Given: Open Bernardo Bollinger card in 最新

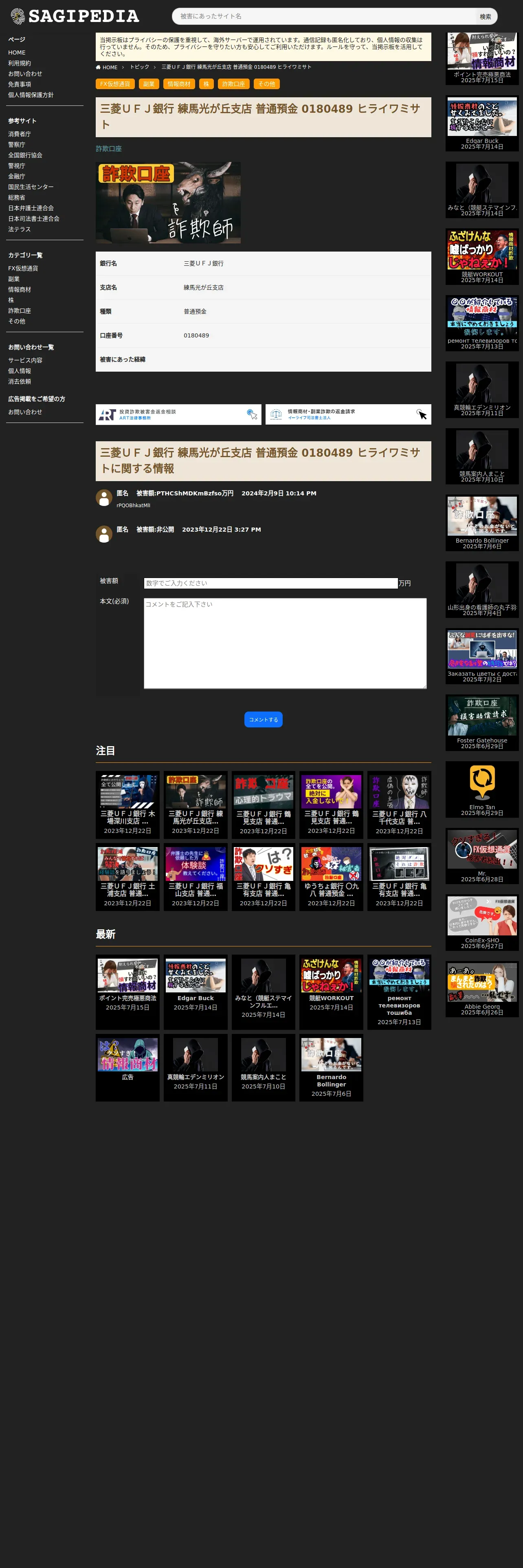Looking at the screenshot, I should tap(331, 1068).
